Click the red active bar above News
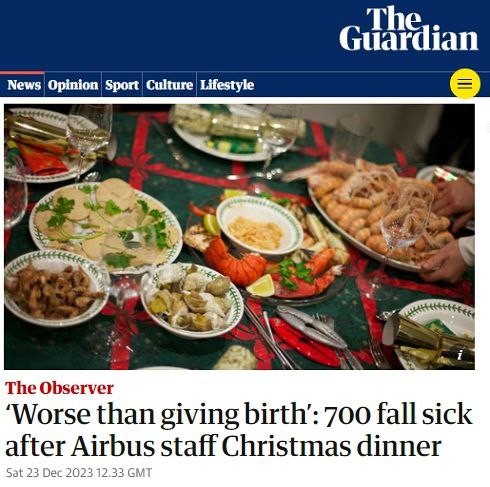This screenshot has width=490, height=487. tap(22, 73)
